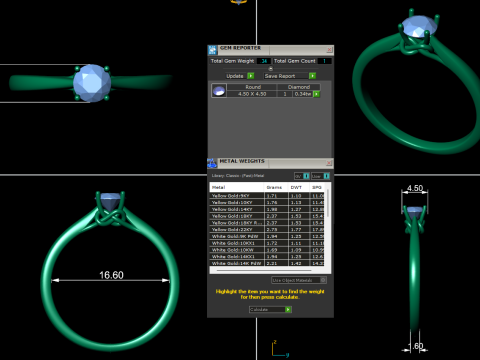Close the Gem Reporter panel
Image resolution: width=480 pixels, height=360 pixels.
329,50
